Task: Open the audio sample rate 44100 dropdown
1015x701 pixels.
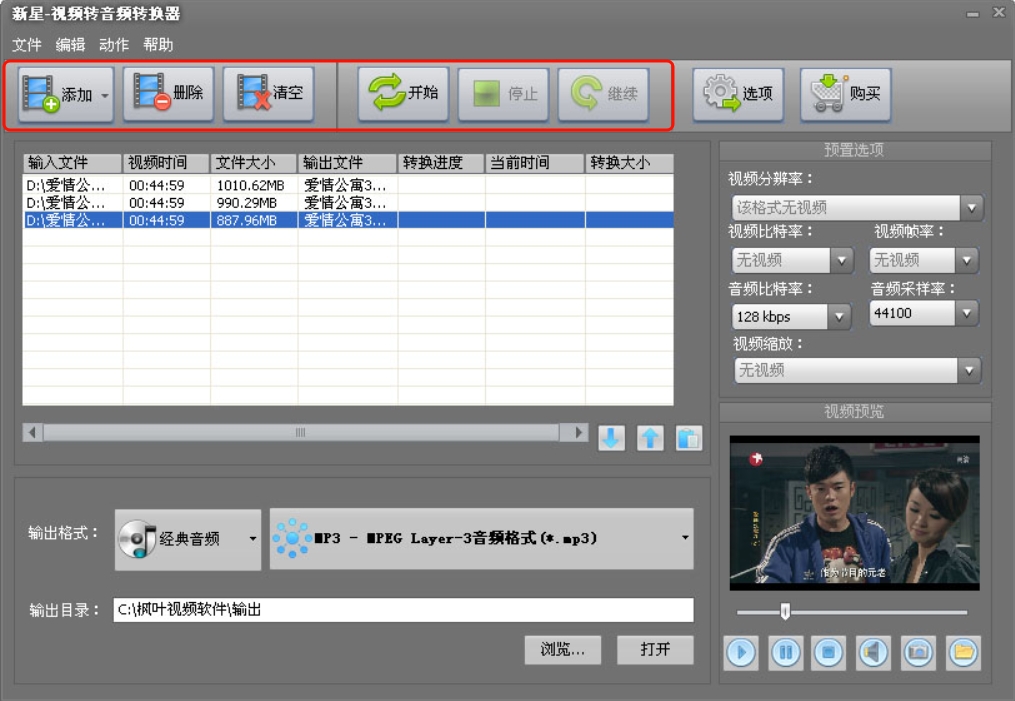Action: [x=966, y=313]
